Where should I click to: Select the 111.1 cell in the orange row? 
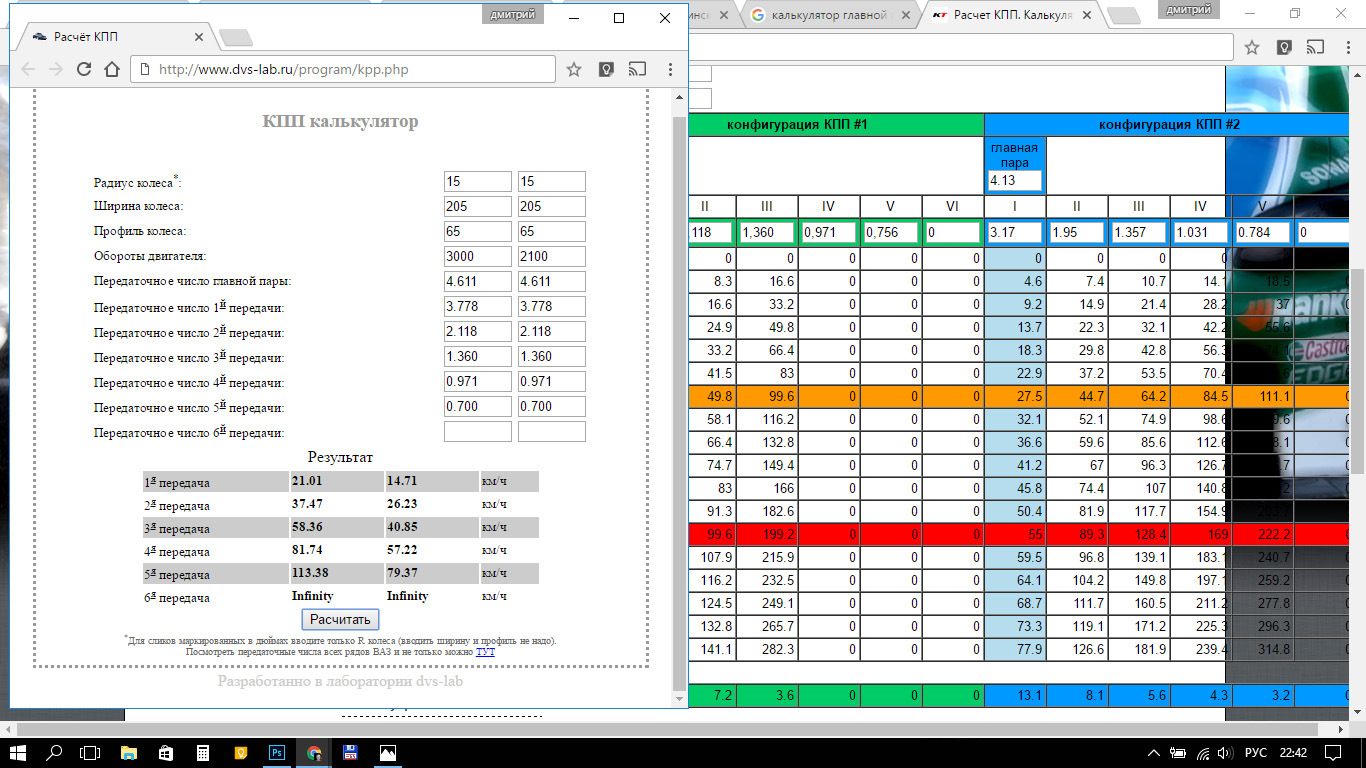coord(1263,397)
